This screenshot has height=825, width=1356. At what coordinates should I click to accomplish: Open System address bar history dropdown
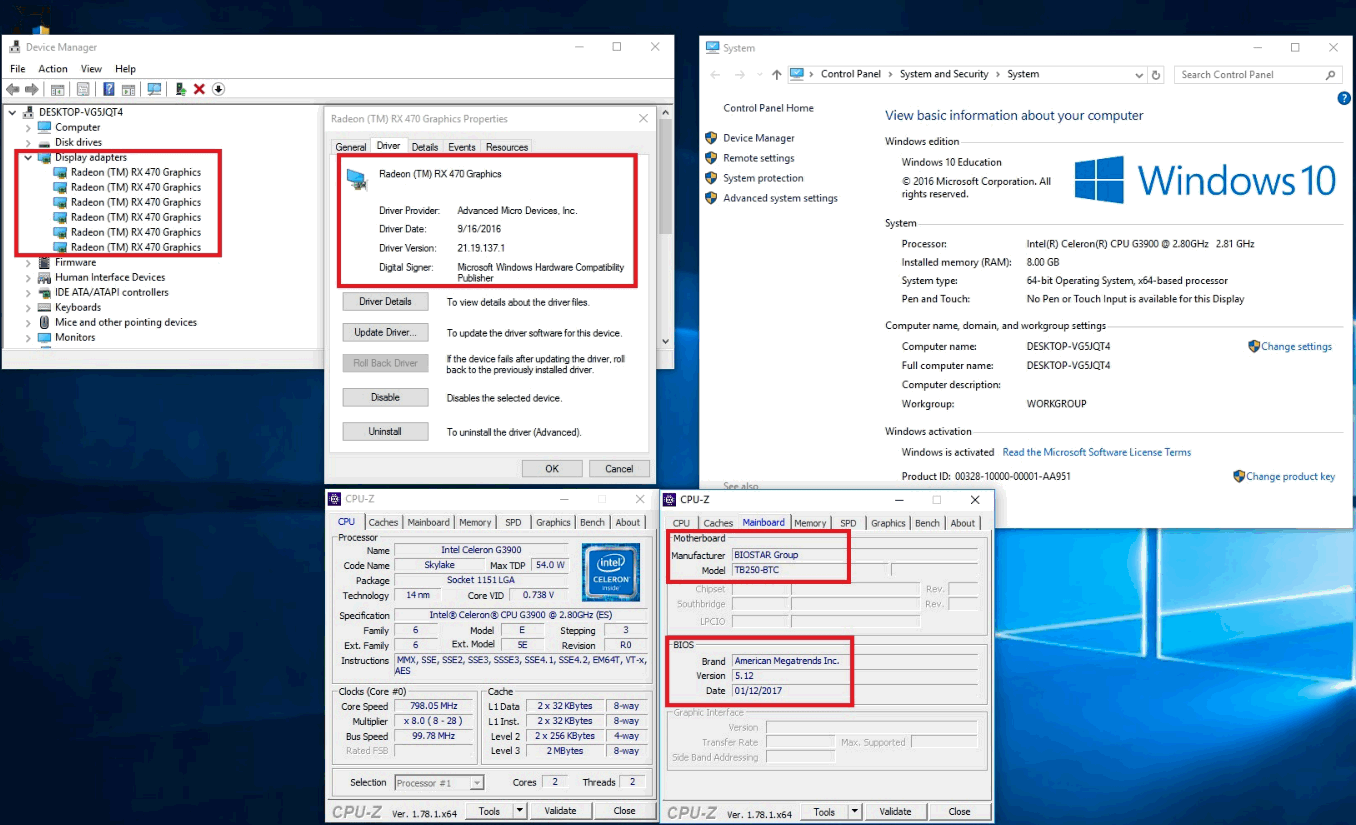(1139, 75)
